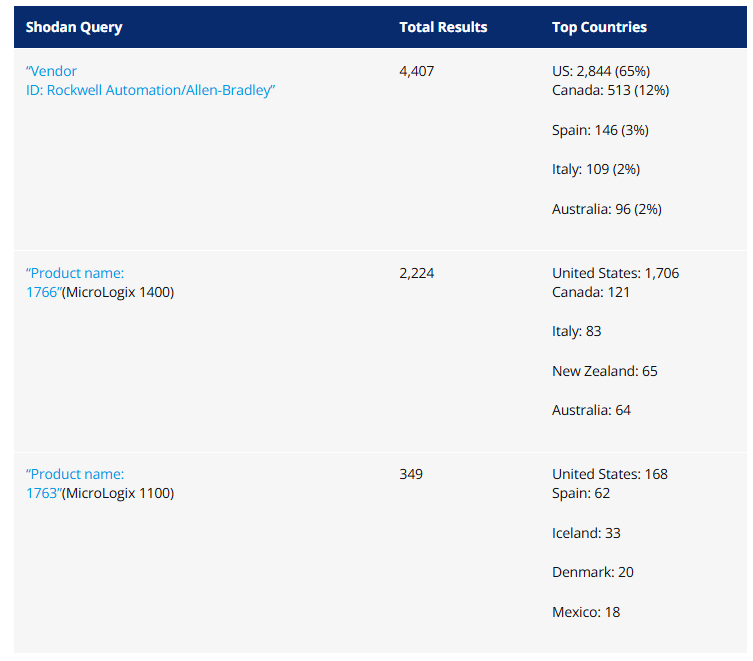The width and height of the screenshot is (753, 661).
Task: Select the total results value 349
Action: [411, 474]
